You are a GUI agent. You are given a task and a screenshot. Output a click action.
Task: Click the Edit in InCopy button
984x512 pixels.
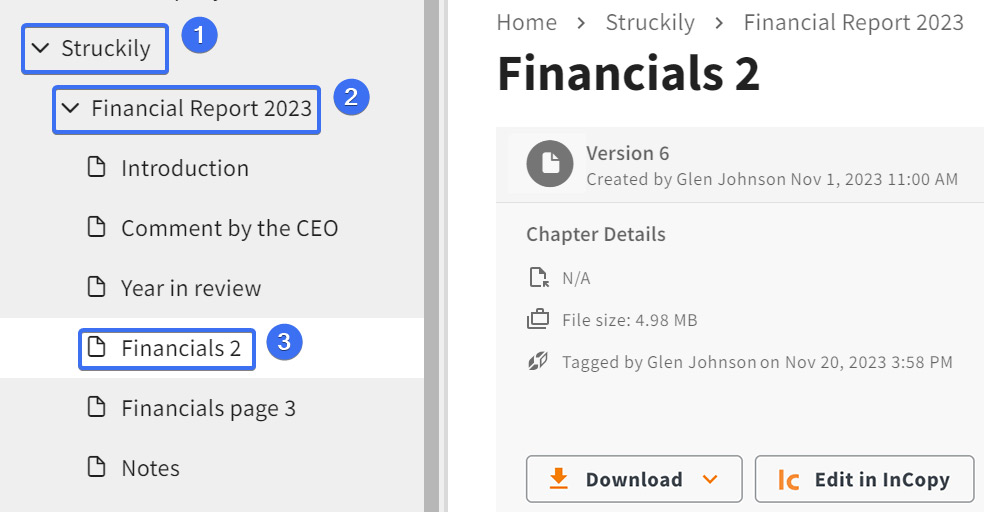(x=864, y=479)
